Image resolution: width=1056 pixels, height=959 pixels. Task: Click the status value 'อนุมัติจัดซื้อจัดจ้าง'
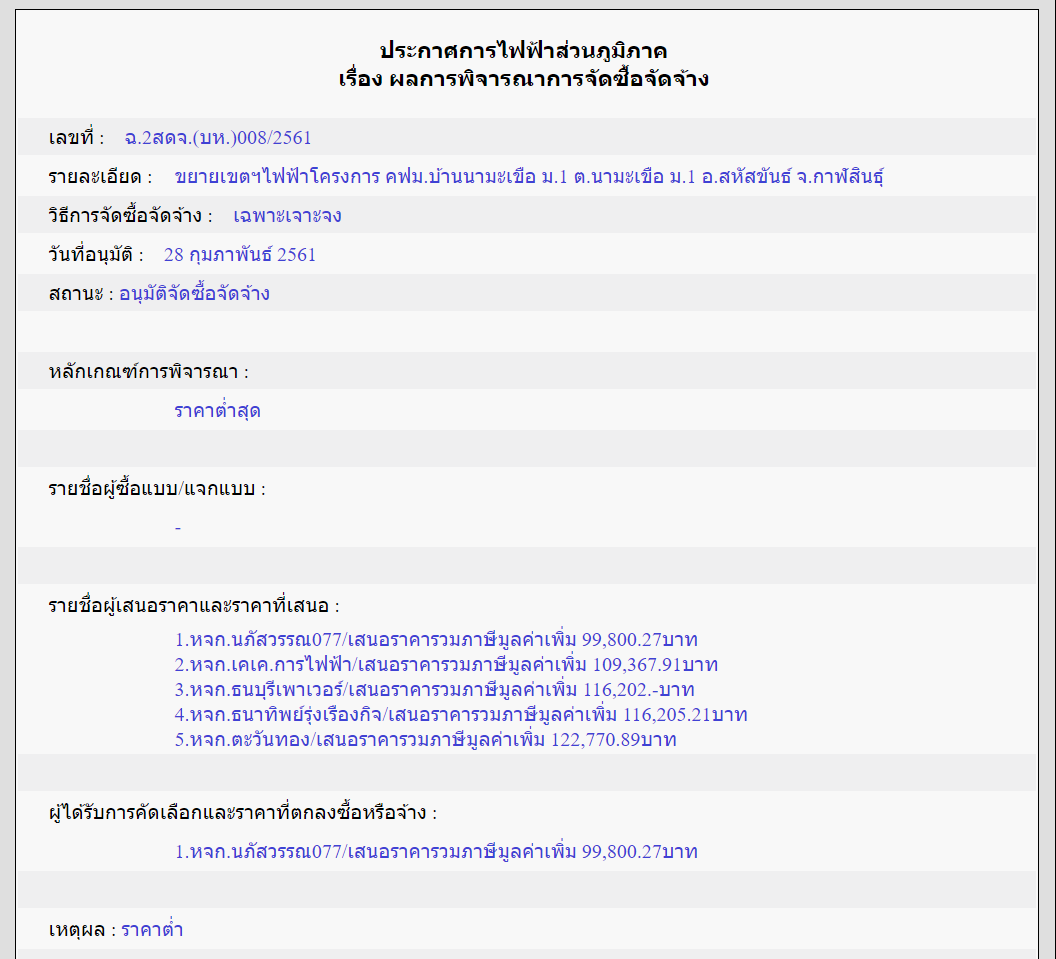click(x=195, y=294)
